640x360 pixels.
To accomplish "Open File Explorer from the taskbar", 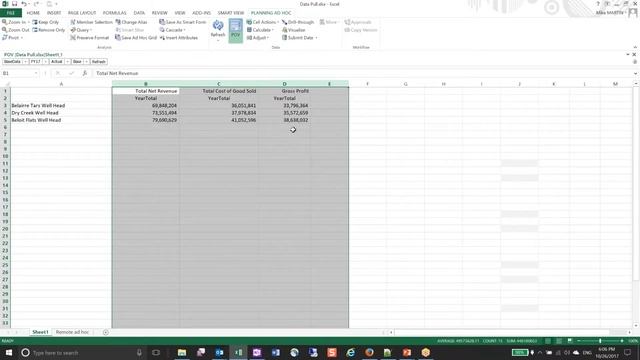I will [182, 352].
